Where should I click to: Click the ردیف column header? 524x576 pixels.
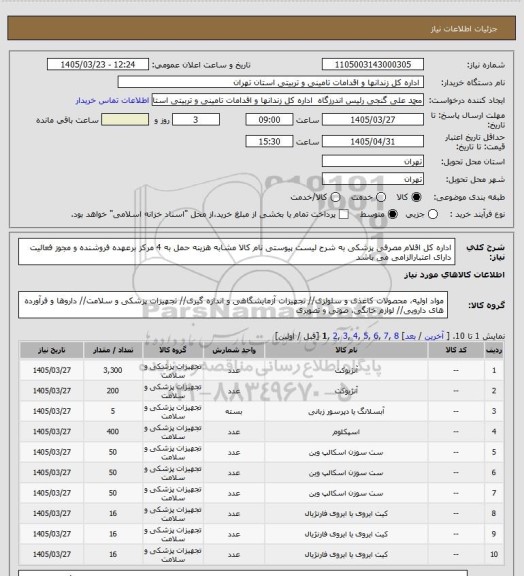point(494,350)
